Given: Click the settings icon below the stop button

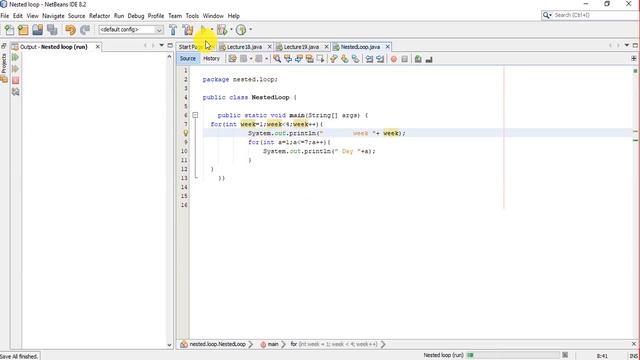Looking at the screenshot, I should (16, 92).
